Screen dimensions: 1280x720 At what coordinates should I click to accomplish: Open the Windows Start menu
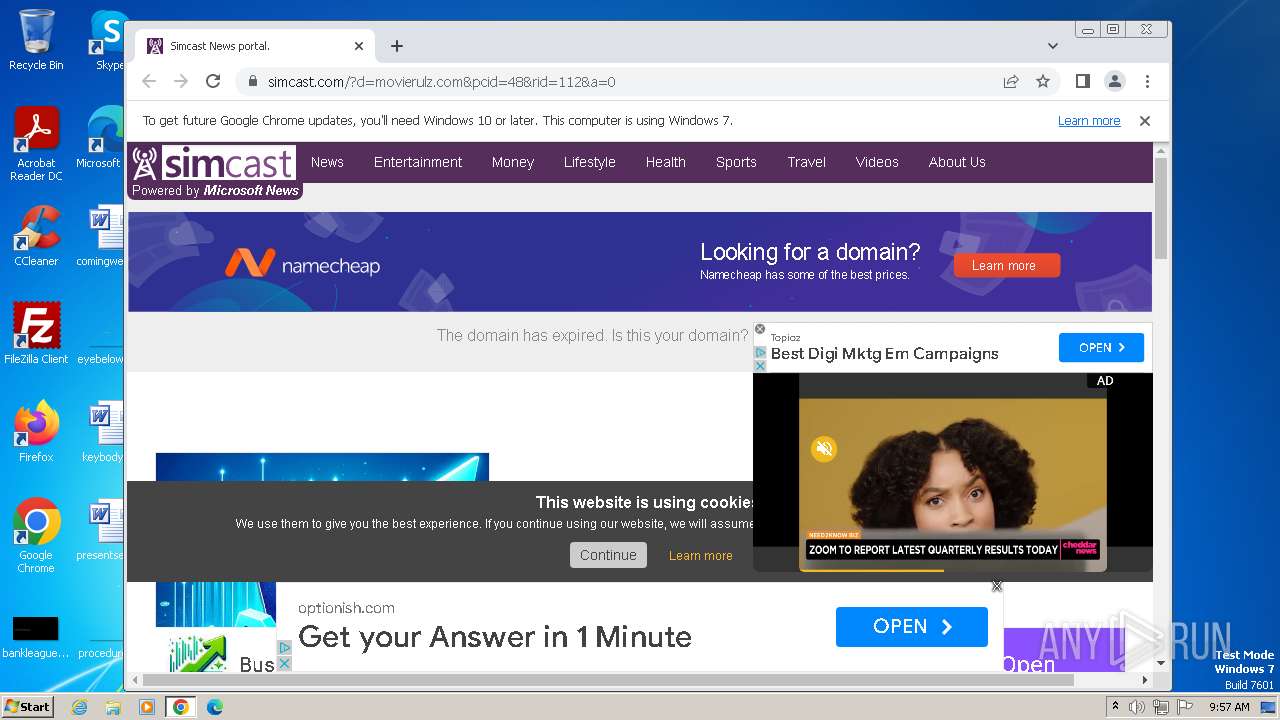pyautogui.click(x=28, y=707)
